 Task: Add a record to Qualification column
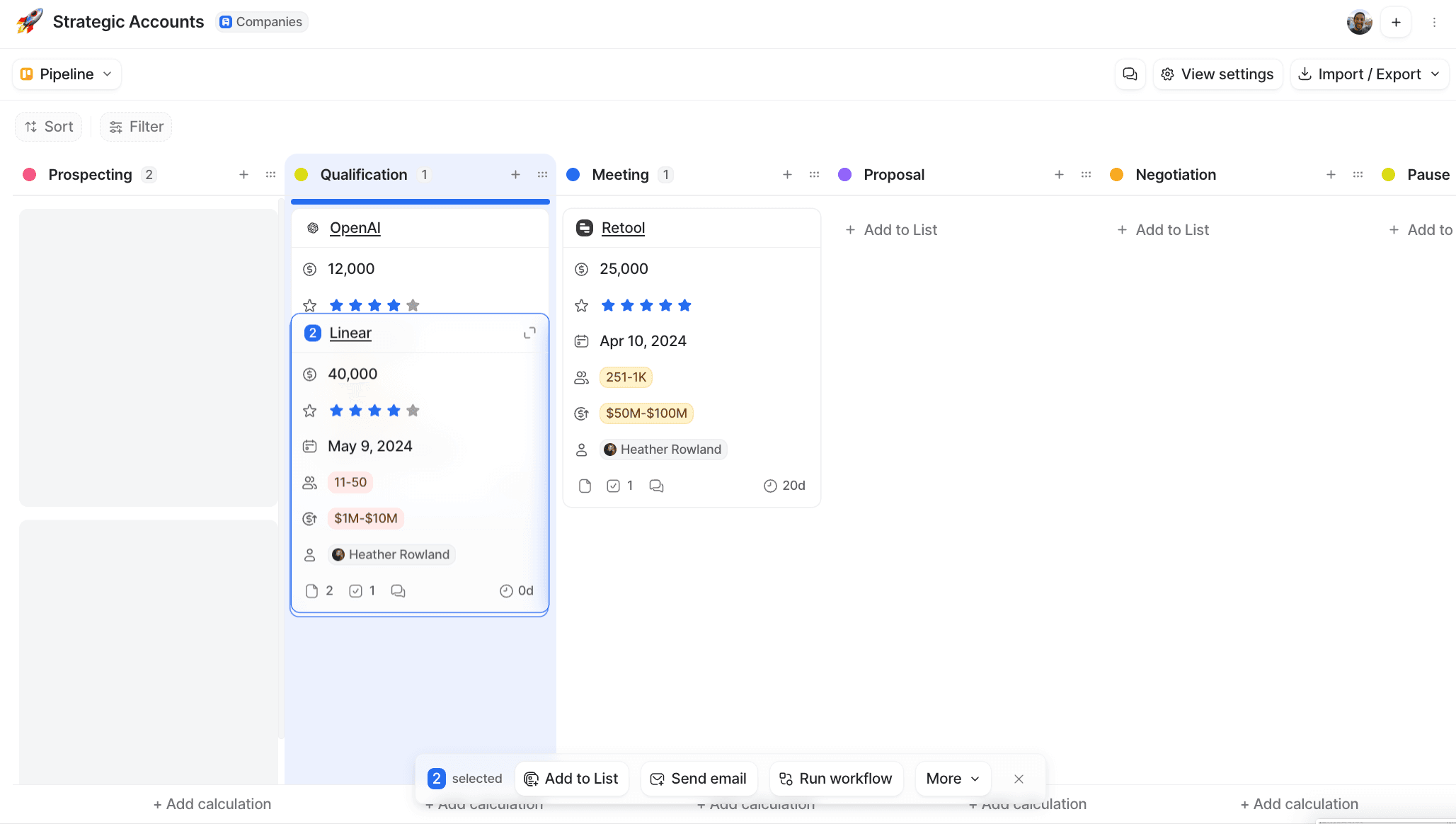click(515, 175)
